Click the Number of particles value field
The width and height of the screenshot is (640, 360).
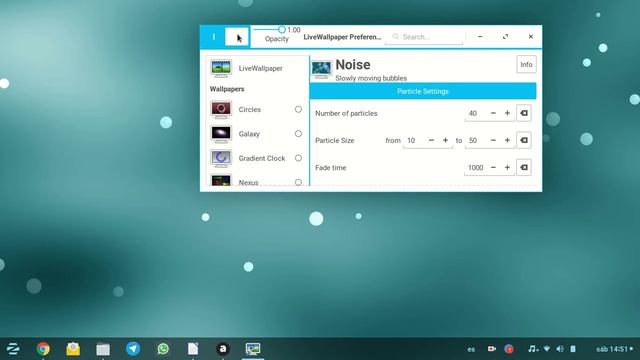coord(476,113)
